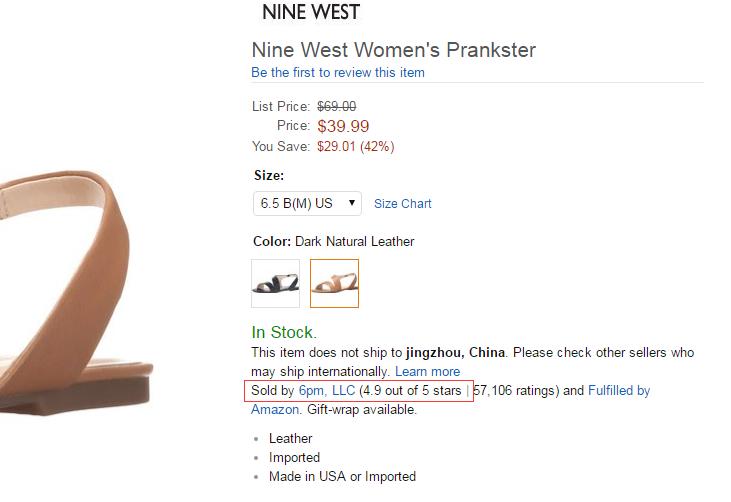The width and height of the screenshot is (731, 502).
Task: Click the $29.01 (42%) savings amount
Action: [355, 146]
